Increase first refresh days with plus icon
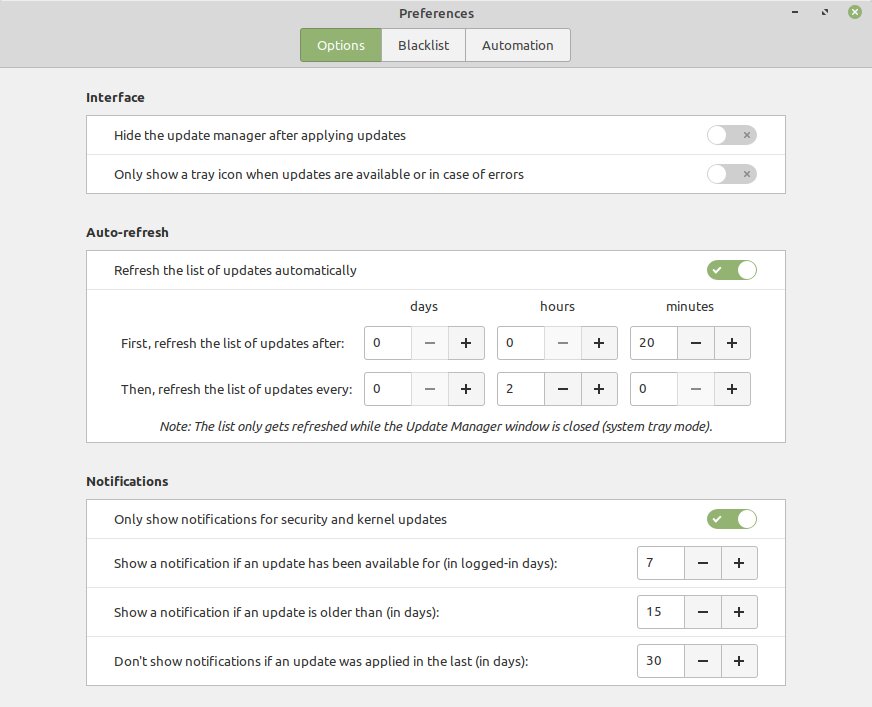This screenshot has height=707, width=872. click(466, 343)
